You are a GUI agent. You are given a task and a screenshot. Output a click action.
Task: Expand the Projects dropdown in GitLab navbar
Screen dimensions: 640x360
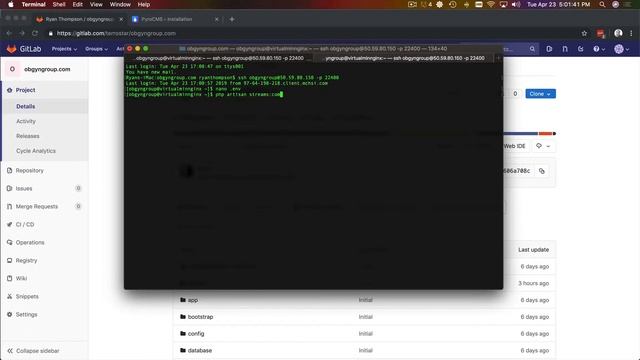tap(64, 49)
